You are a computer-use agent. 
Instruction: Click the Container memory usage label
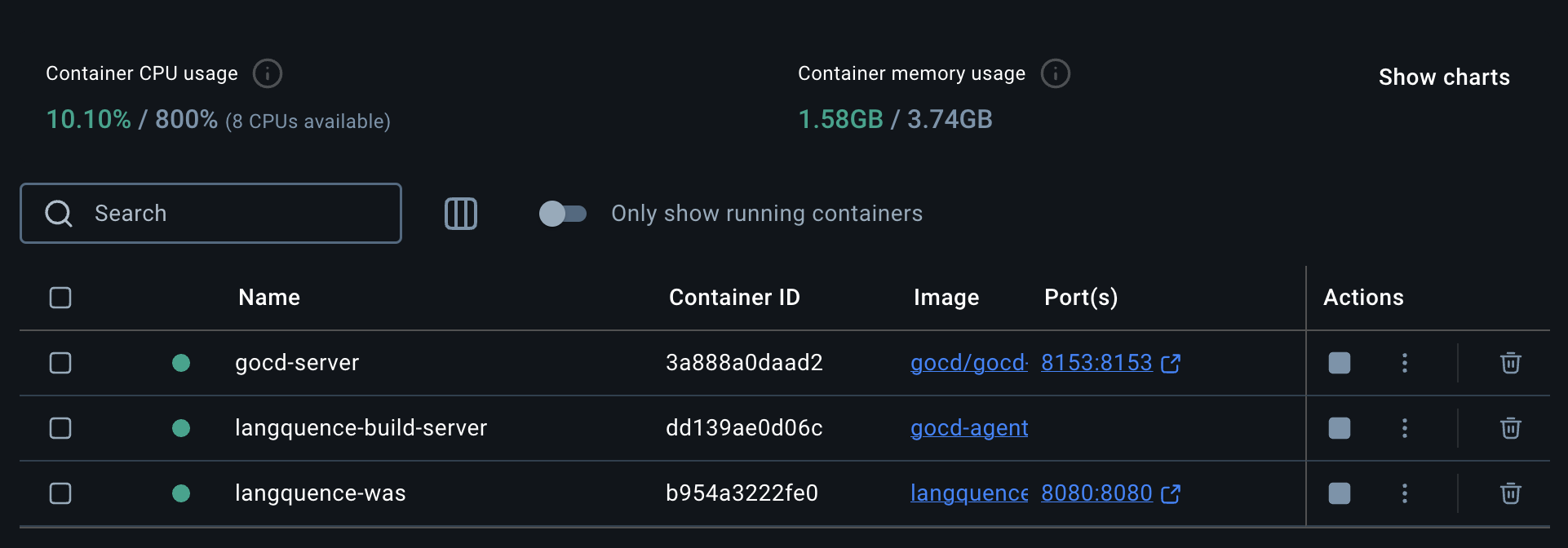pyautogui.click(x=911, y=73)
